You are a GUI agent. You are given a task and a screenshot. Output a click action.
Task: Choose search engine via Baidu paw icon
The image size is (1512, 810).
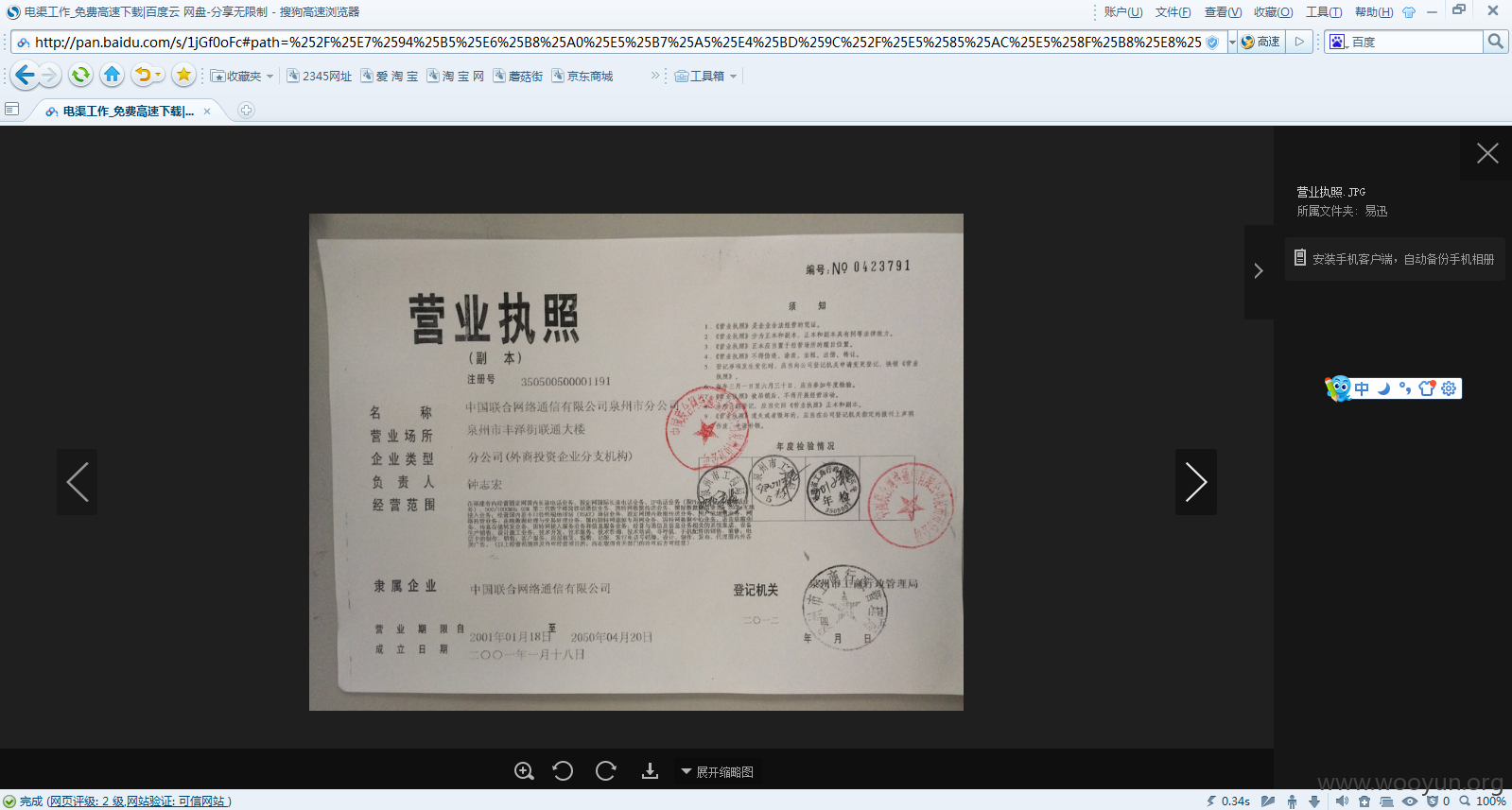coord(1338,42)
